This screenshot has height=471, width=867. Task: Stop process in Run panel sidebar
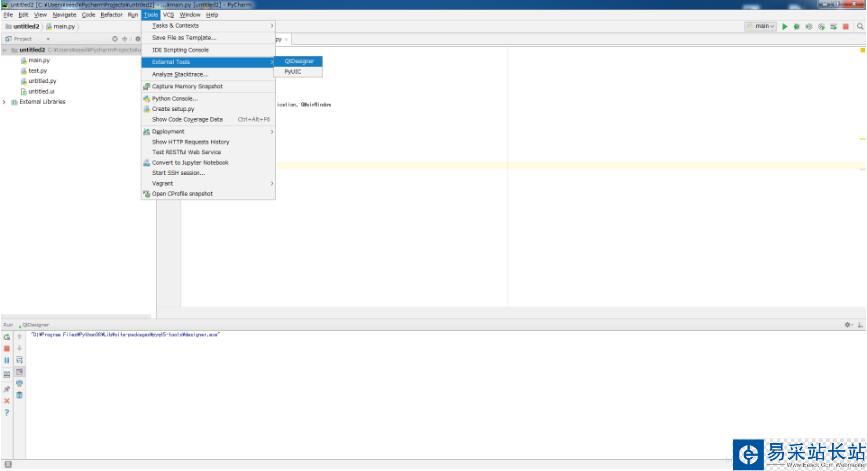point(7,348)
